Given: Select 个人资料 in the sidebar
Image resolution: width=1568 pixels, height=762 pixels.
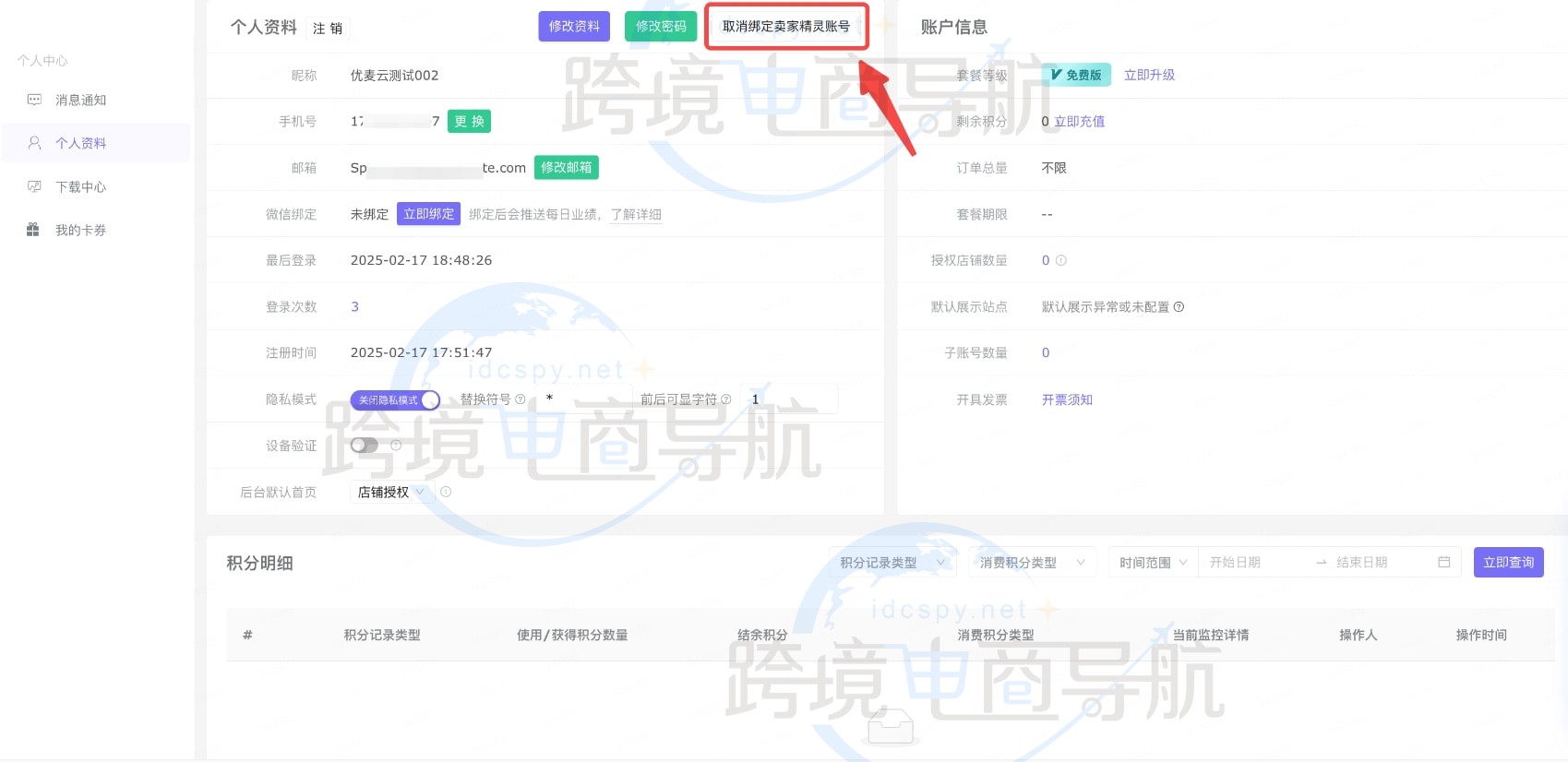Looking at the screenshot, I should coord(80,143).
